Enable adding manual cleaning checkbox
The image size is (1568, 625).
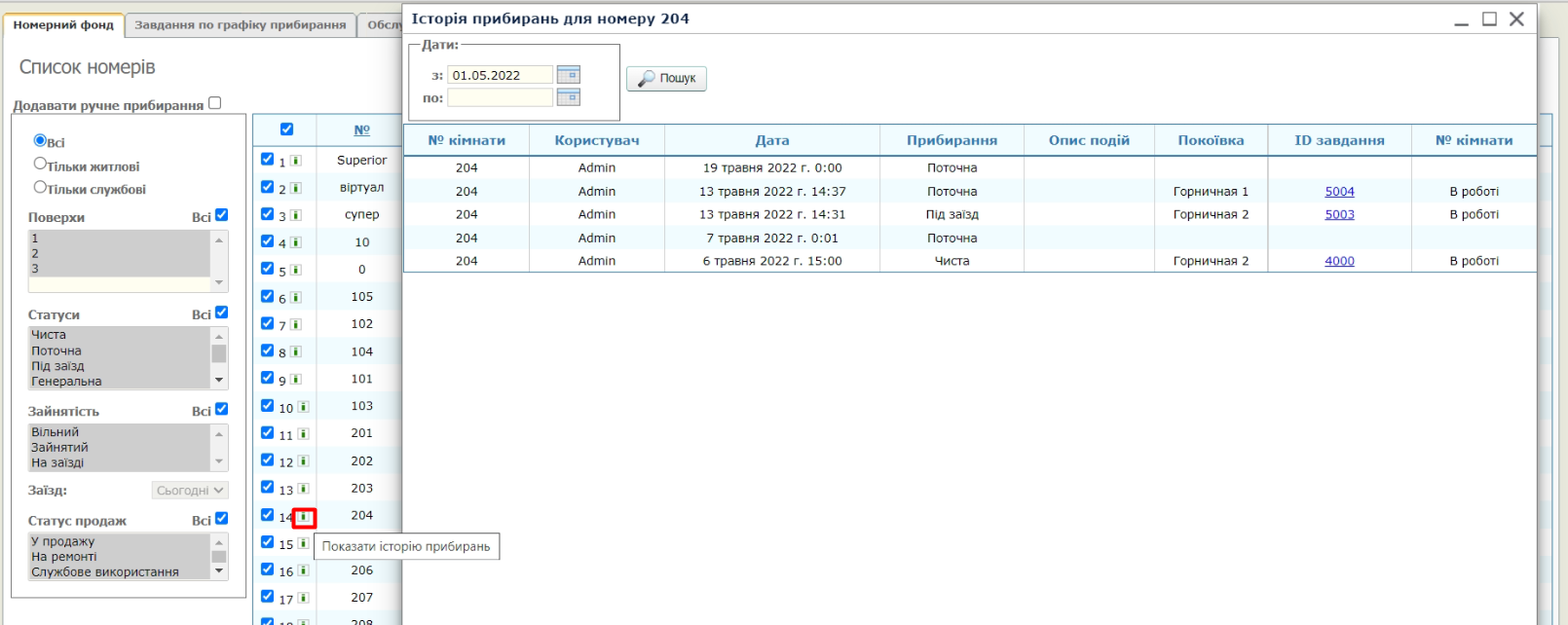coord(215,103)
